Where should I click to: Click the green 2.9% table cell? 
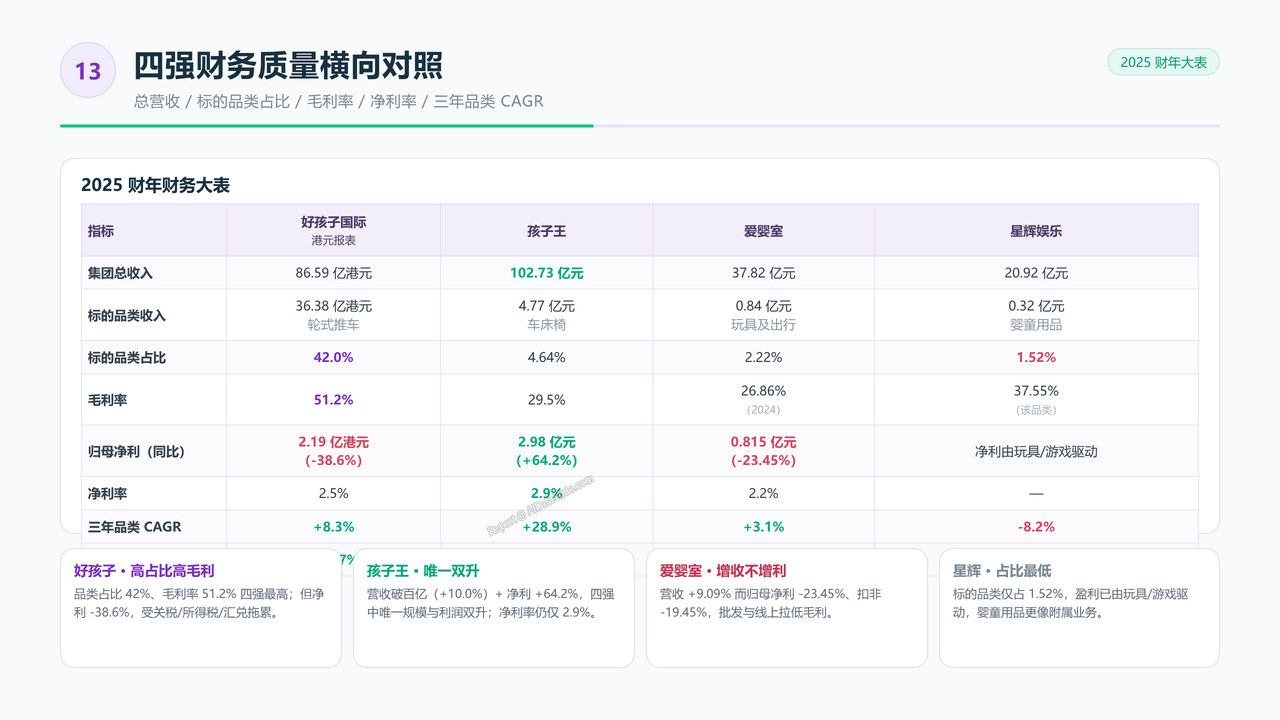(547, 493)
